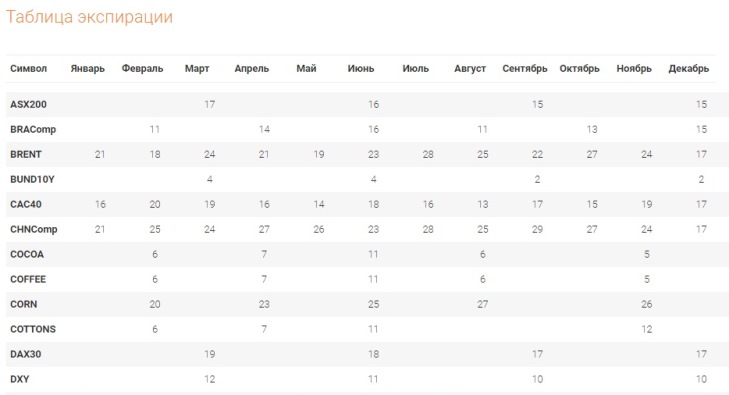Screen dimensions: 729x395
Task: Click the COTTONS symbol
Action: coord(33,329)
